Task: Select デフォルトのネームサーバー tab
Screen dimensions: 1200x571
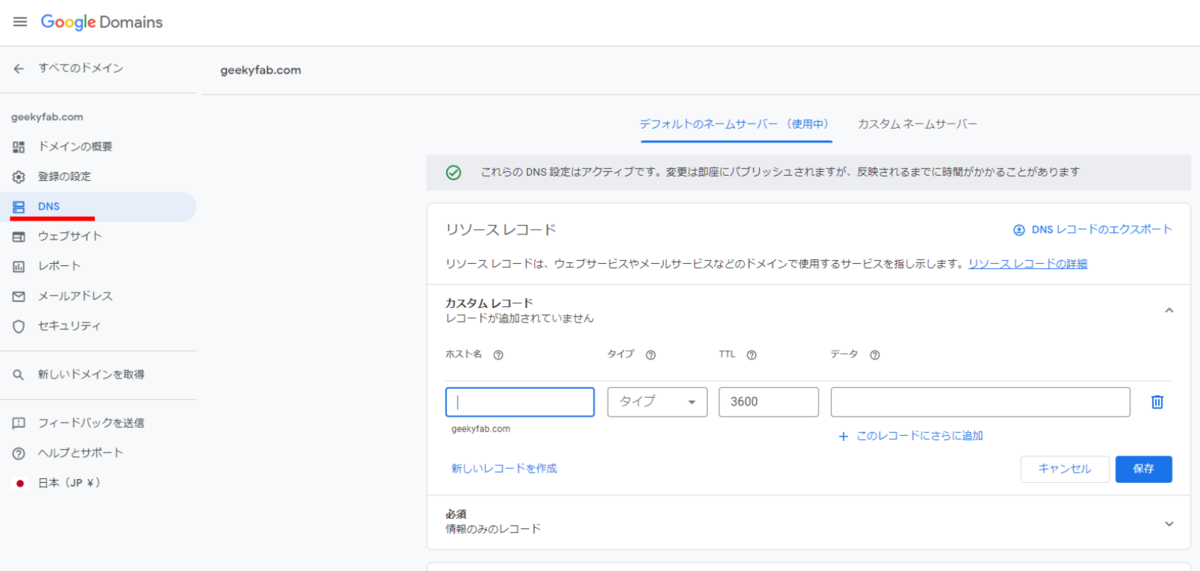Action: [x=735, y=124]
